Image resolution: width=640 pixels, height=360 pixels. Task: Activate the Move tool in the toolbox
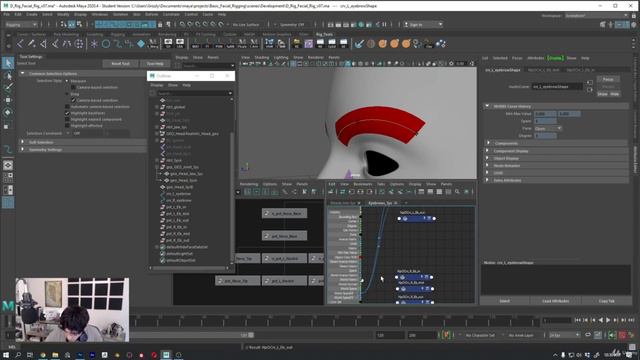point(8,100)
